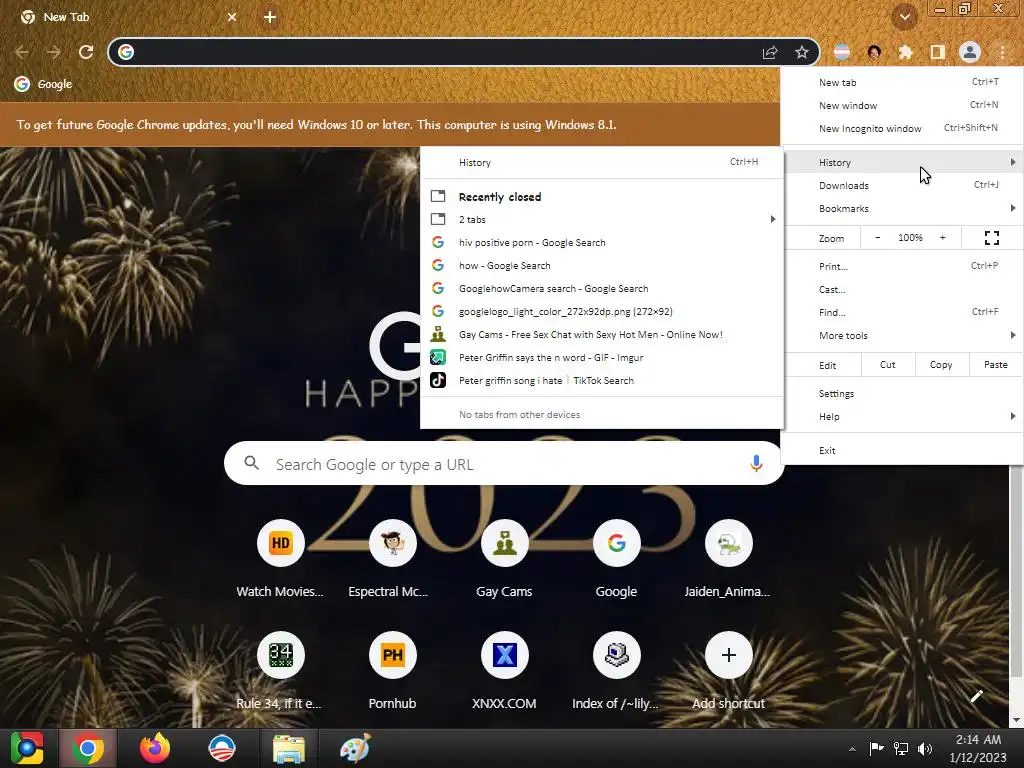Bookmark this tab with the star icon

point(802,52)
